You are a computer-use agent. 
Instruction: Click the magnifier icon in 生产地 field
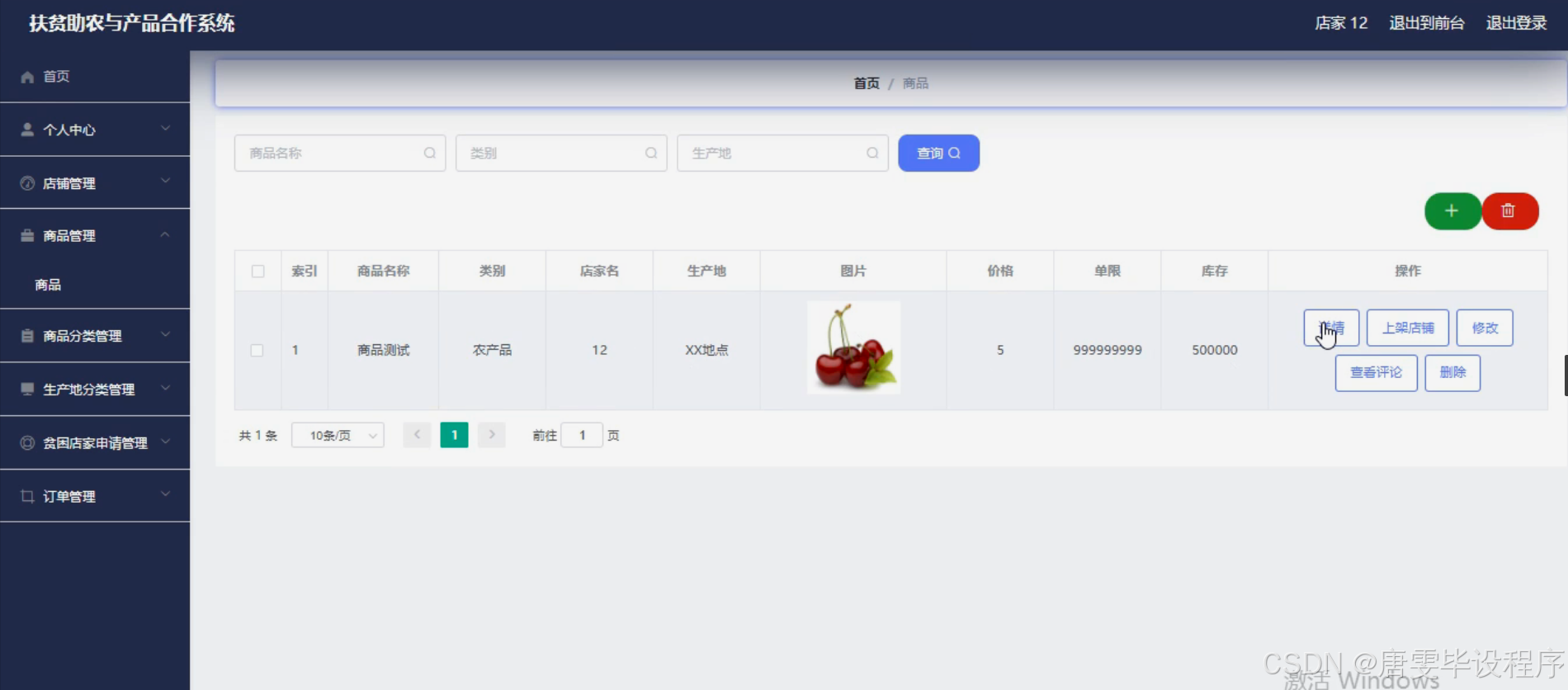point(872,153)
